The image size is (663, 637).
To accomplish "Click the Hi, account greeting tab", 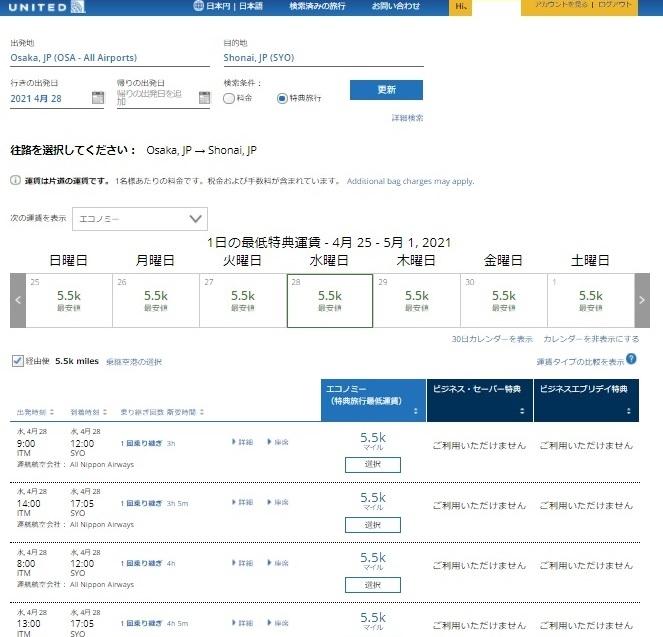I will [460, 7].
